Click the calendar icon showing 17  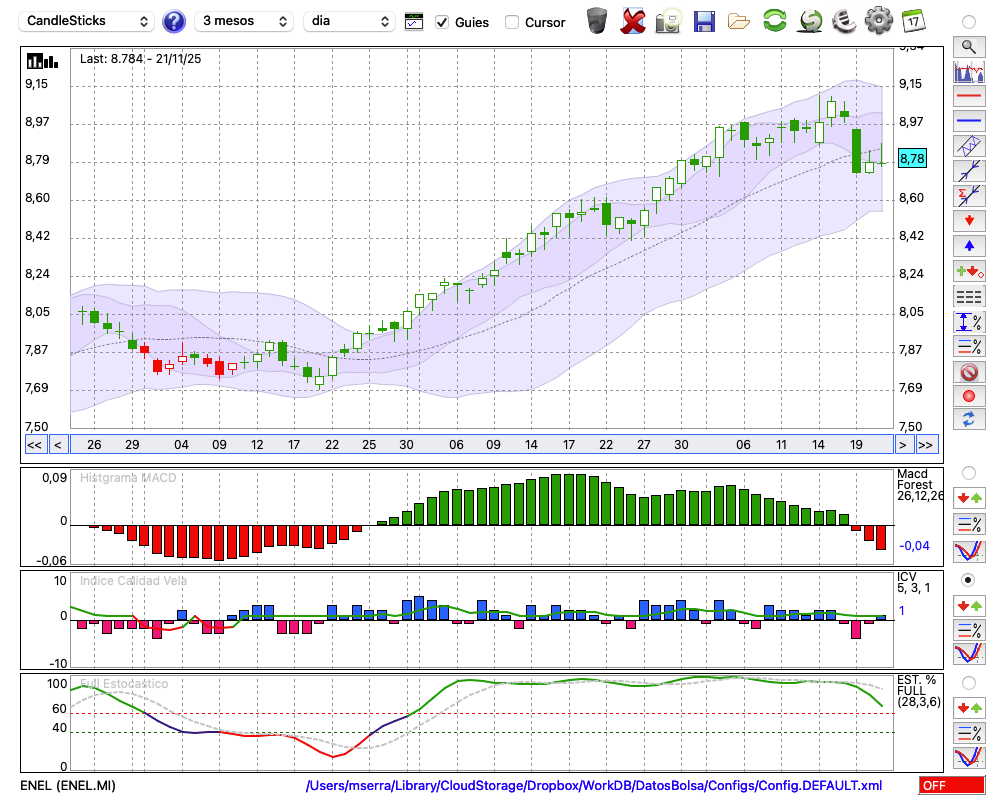(x=913, y=21)
